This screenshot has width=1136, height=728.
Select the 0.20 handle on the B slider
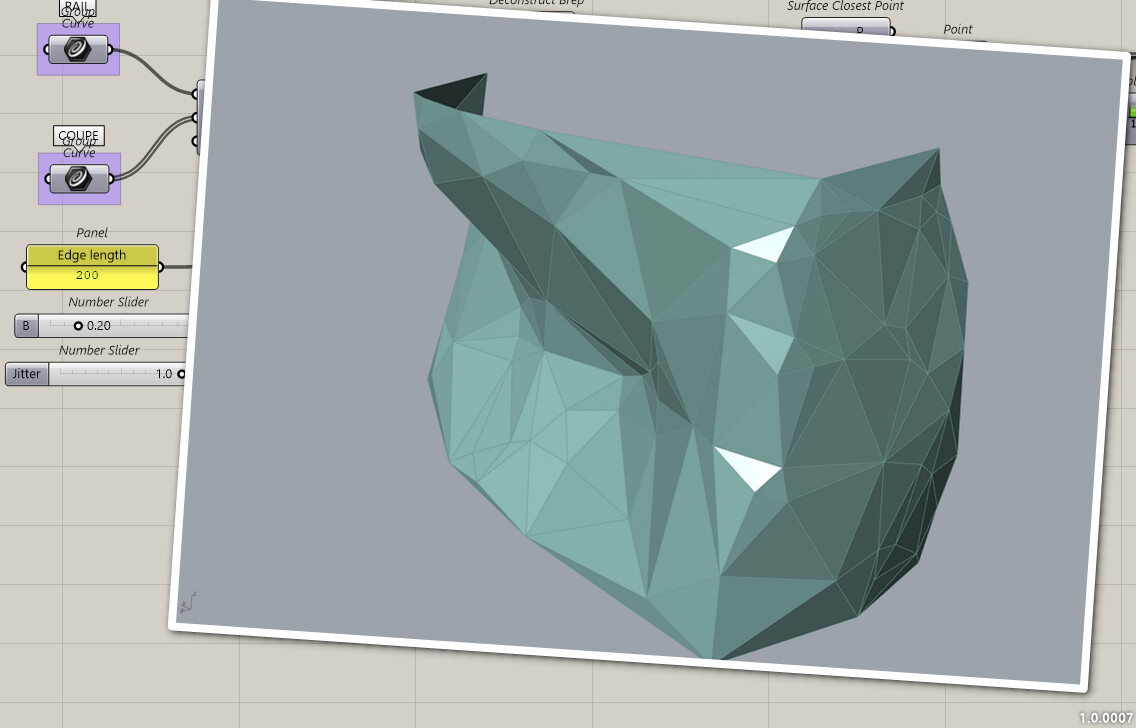(80, 325)
